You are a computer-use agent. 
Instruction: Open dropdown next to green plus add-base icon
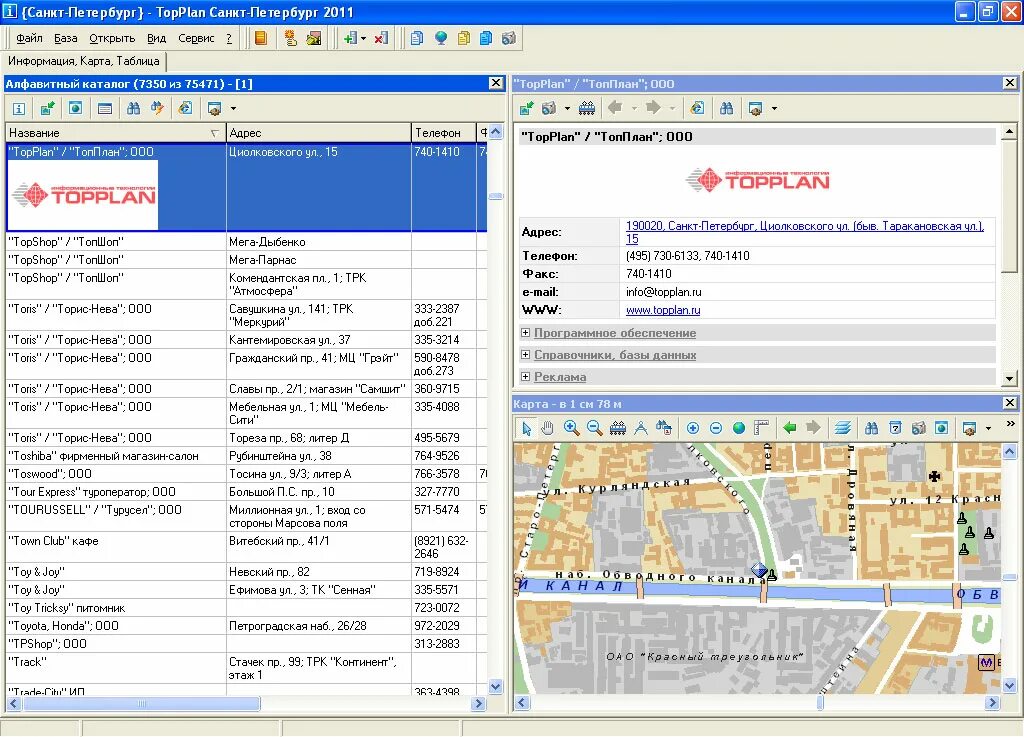[363, 39]
